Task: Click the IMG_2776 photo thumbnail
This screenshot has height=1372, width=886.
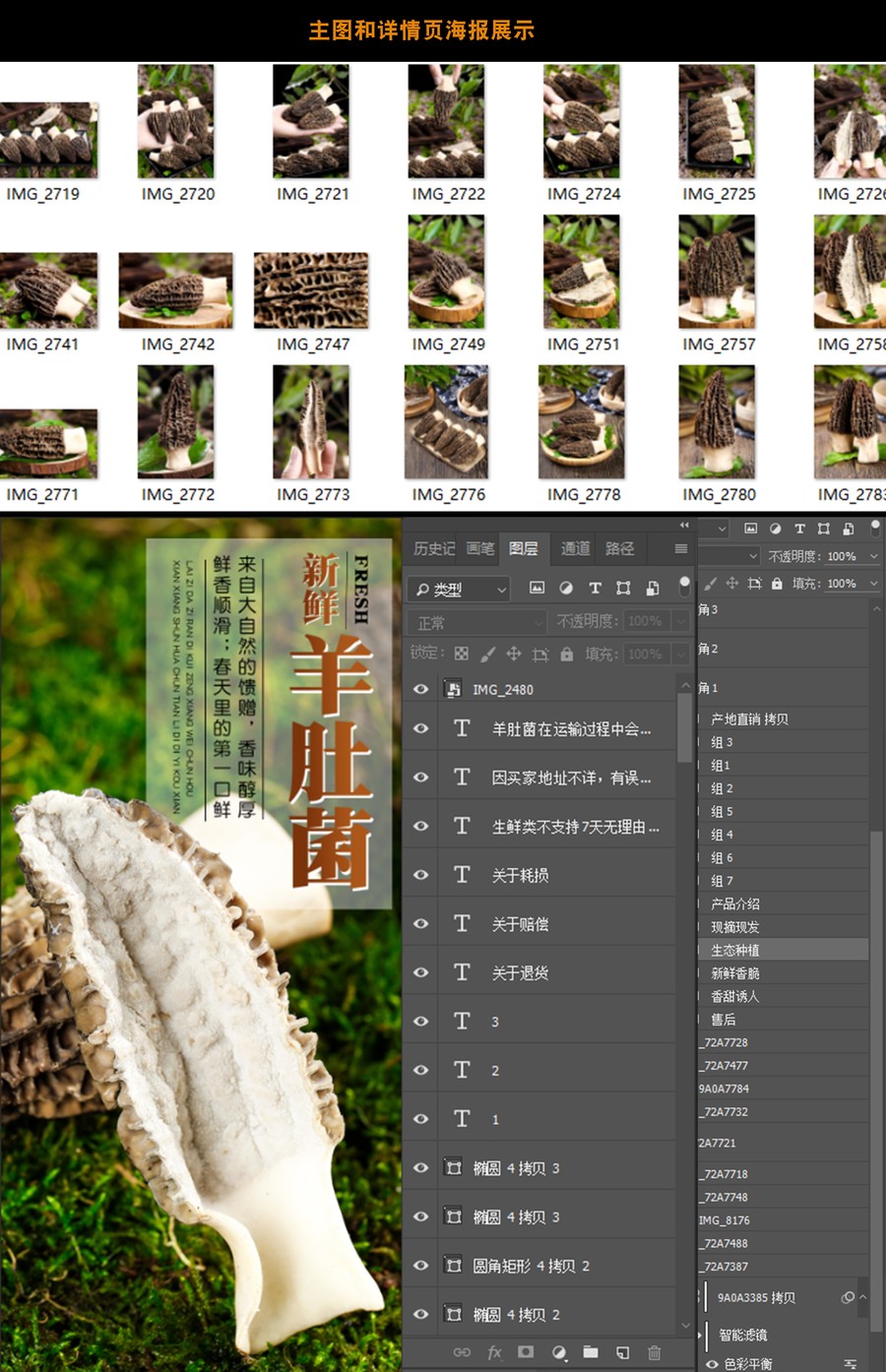Action: click(446, 422)
